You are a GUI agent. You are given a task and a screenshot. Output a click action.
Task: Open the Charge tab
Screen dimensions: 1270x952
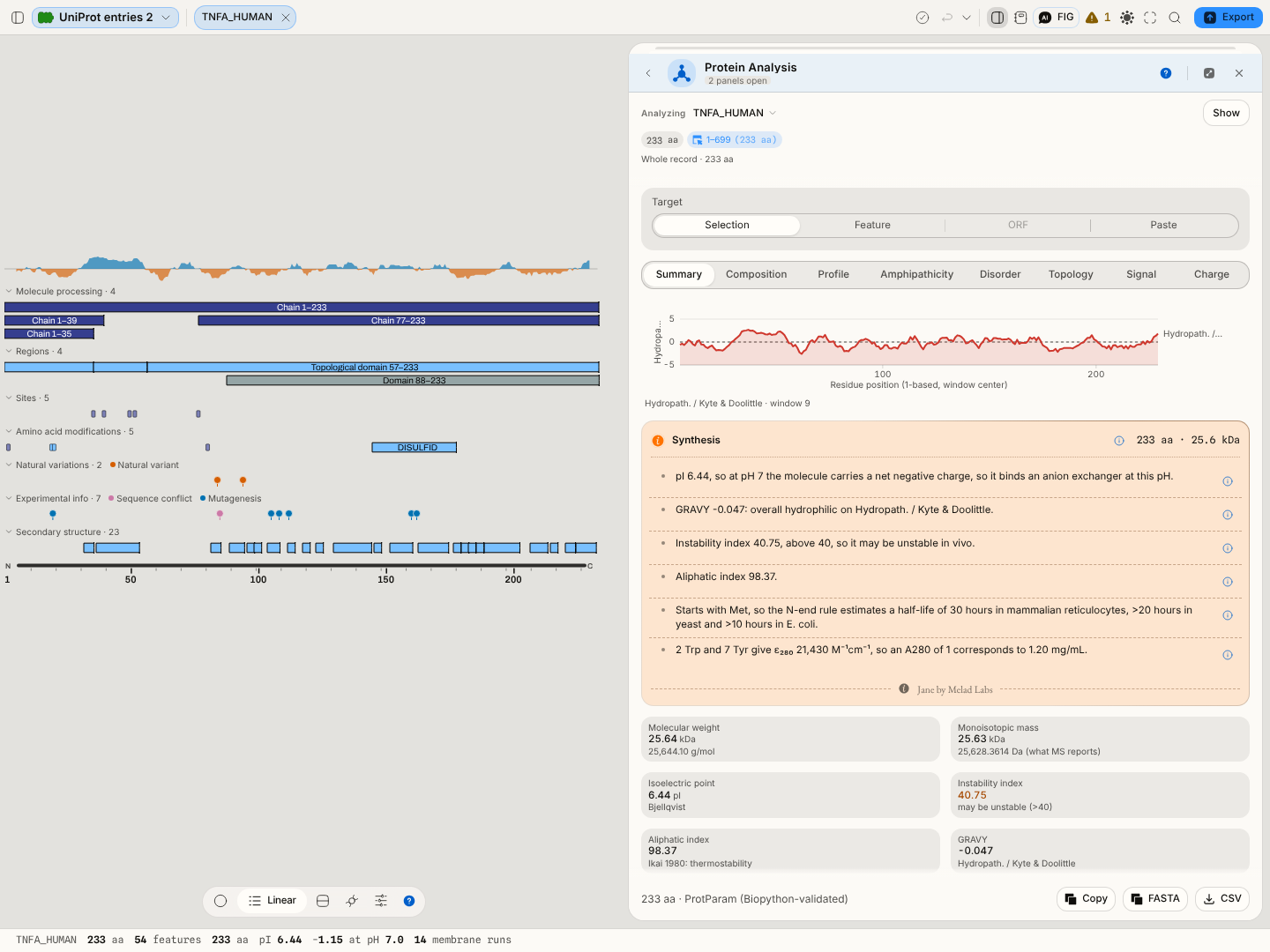1212,275
